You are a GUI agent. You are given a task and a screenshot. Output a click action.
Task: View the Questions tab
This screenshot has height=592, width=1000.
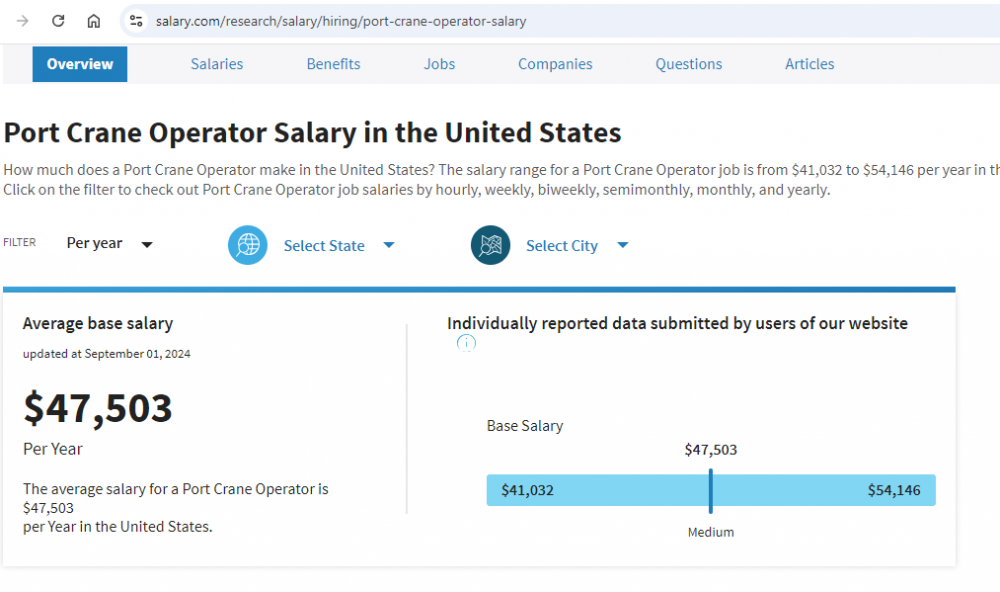pyautogui.click(x=688, y=64)
